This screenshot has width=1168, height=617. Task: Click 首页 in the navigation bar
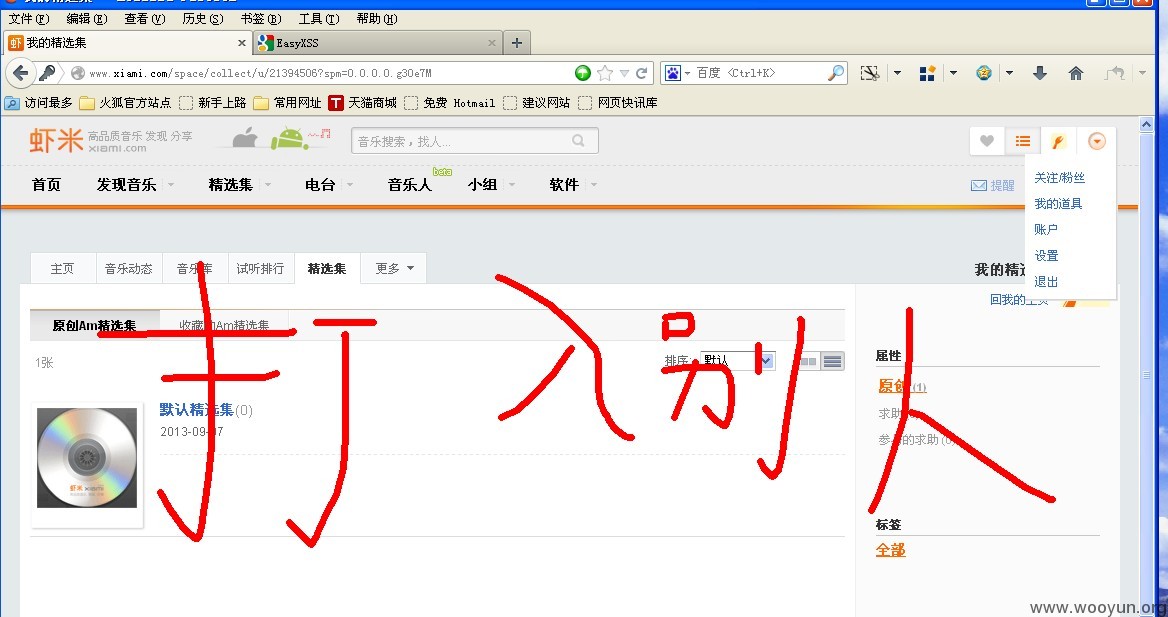(x=46, y=185)
